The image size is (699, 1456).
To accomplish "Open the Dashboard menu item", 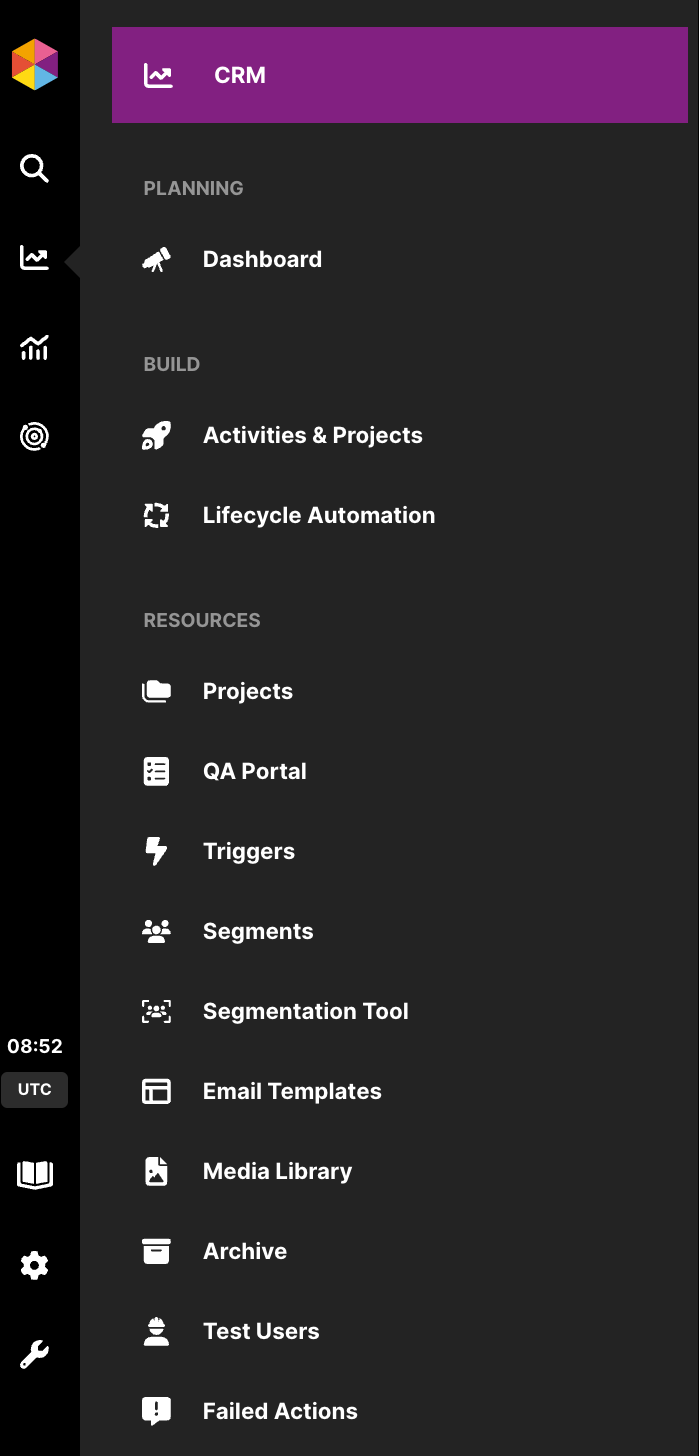I will 262,260.
